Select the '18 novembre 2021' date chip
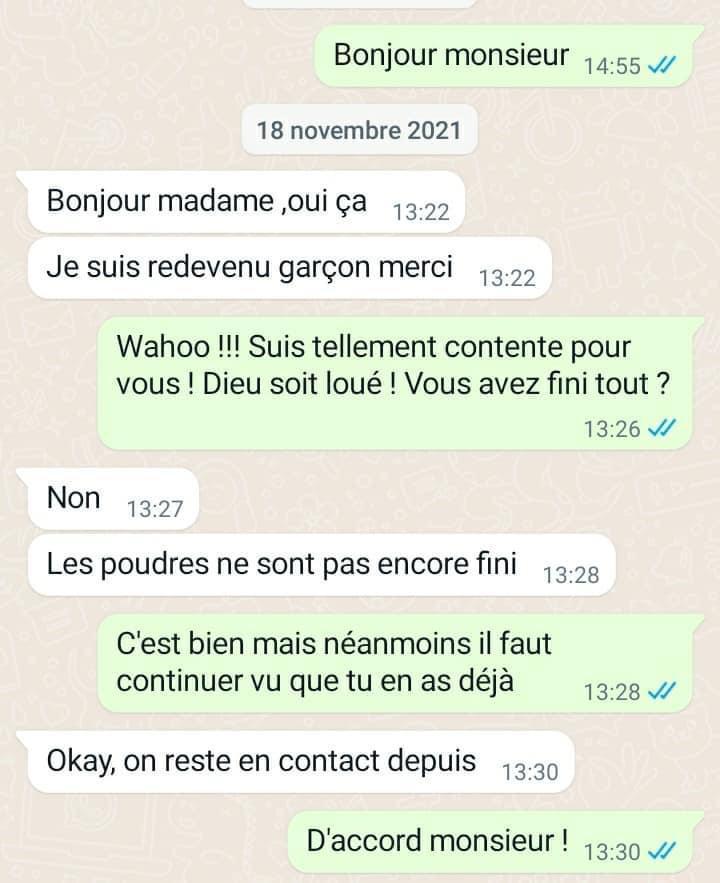This screenshot has height=883, width=720. pos(359,130)
